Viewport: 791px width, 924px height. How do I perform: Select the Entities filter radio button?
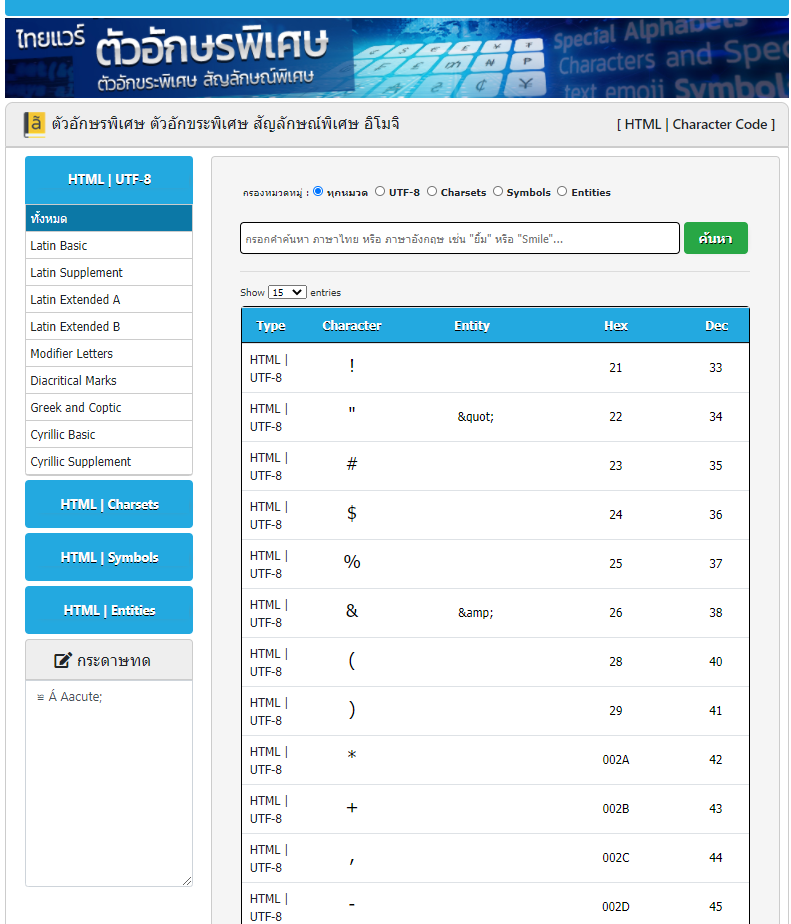coord(562,192)
